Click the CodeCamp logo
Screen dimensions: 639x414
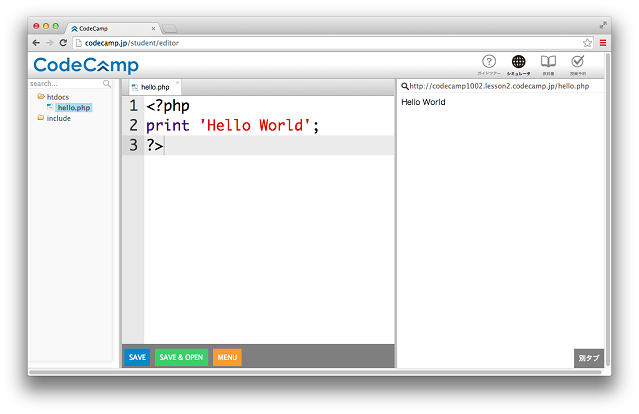point(86,65)
